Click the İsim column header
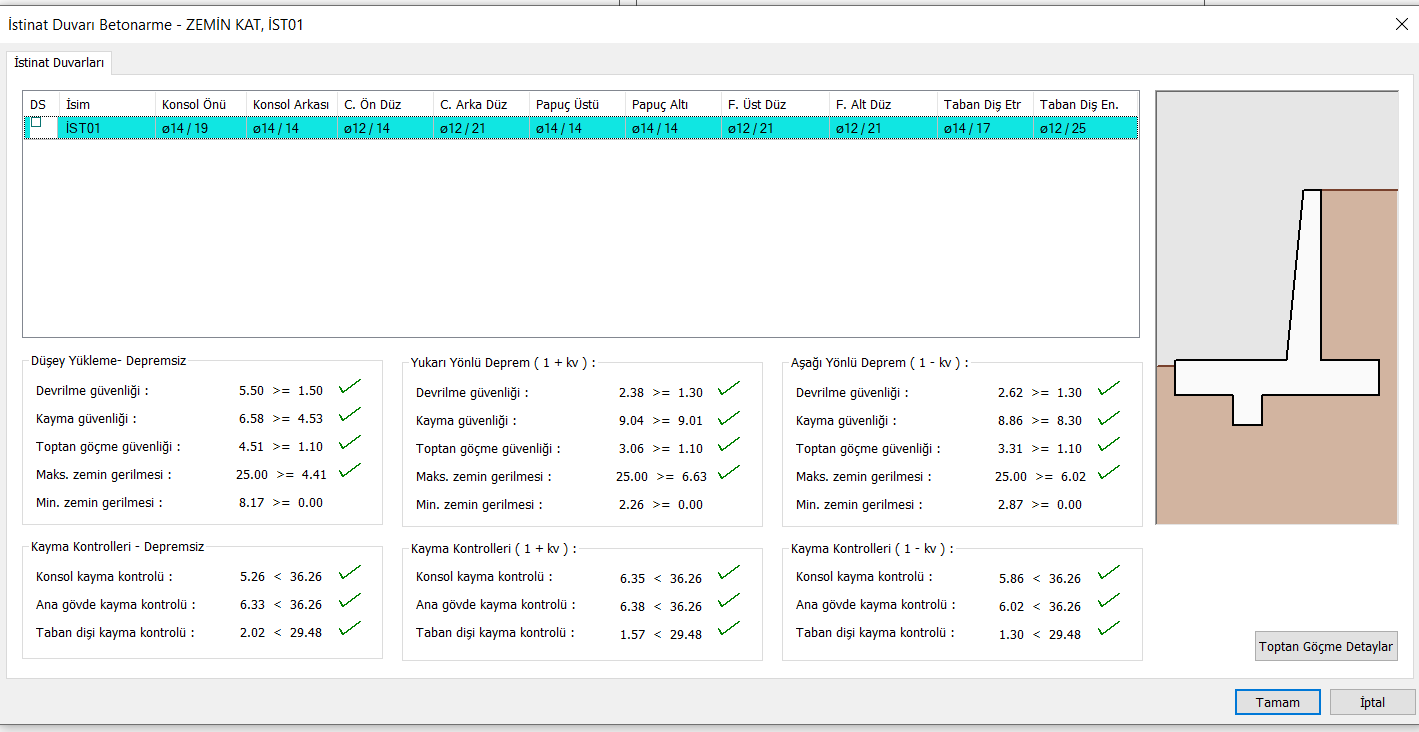Viewport: 1419px width, 732px height. coord(106,104)
